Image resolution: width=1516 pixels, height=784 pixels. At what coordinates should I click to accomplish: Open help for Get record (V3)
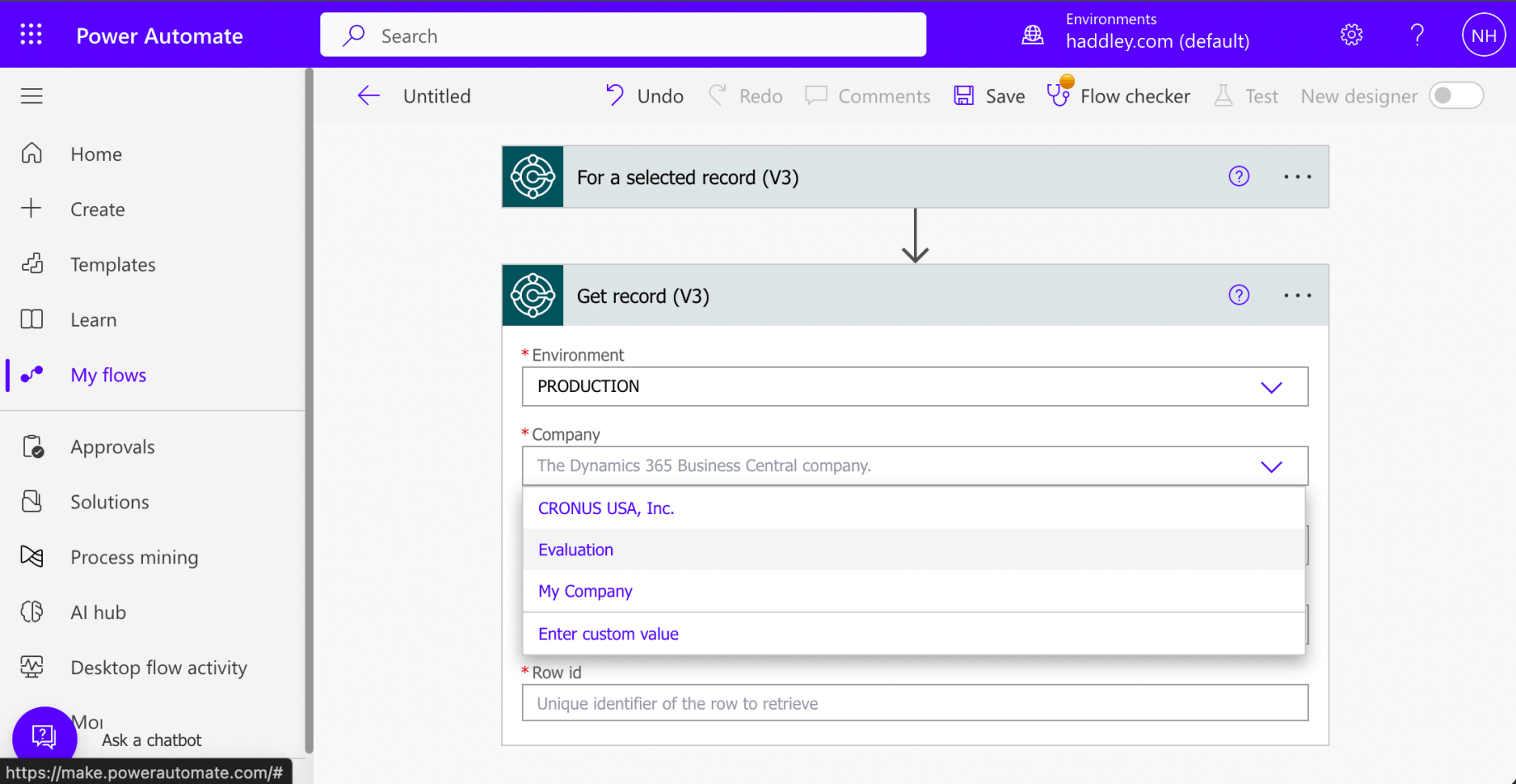click(x=1239, y=295)
